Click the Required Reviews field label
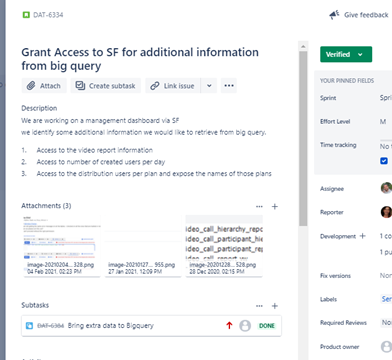This screenshot has height=360, width=392. point(343,323)
